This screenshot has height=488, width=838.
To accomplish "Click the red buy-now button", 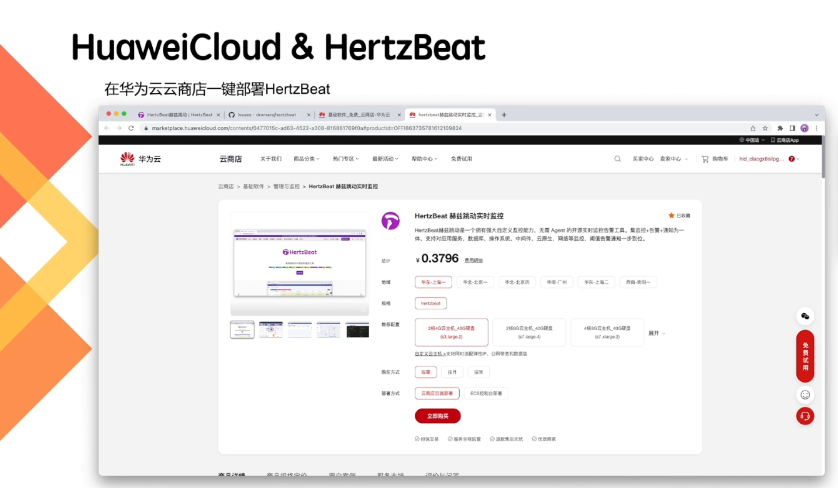I will coord(438,416).
